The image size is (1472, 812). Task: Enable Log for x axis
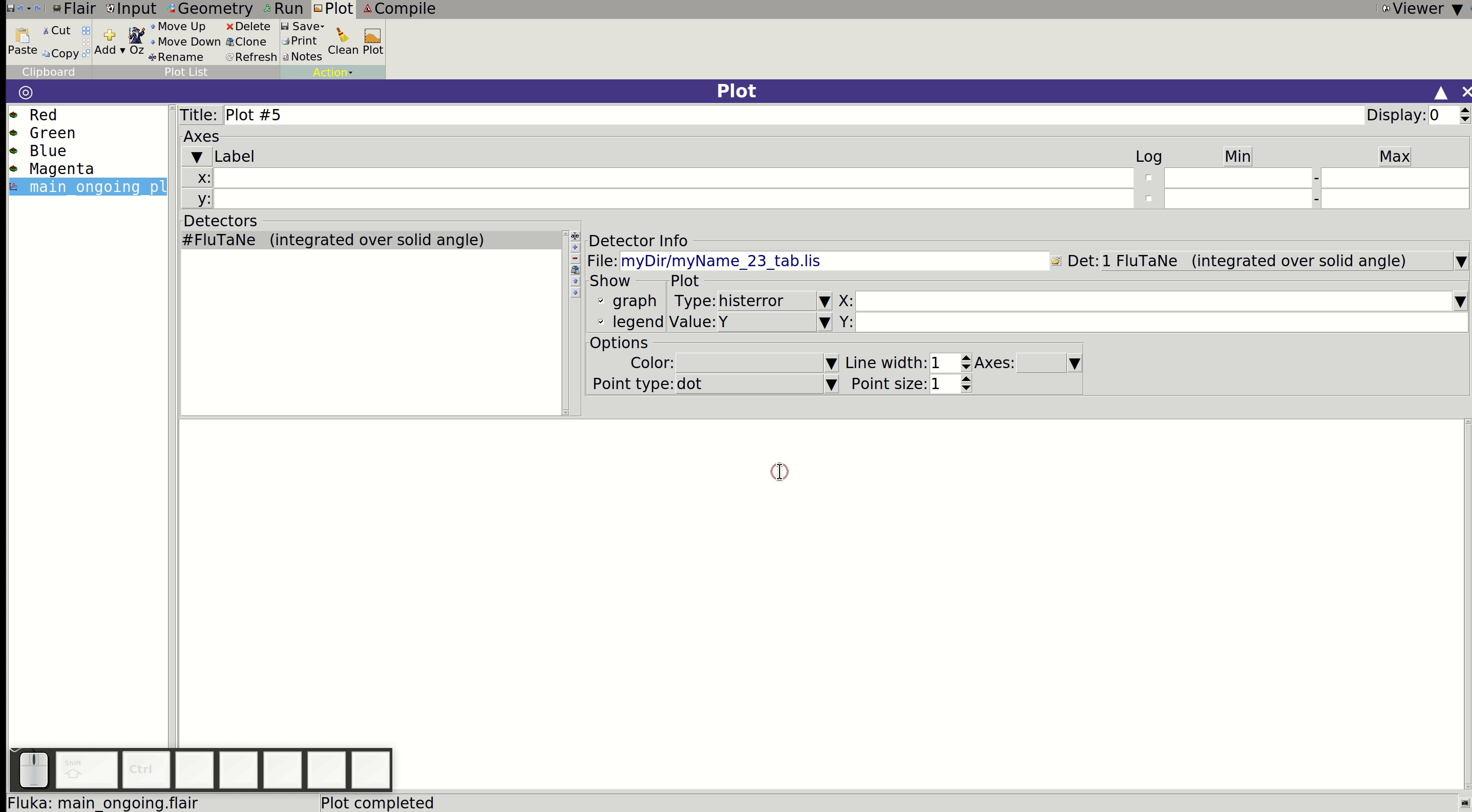point(1149,178)
